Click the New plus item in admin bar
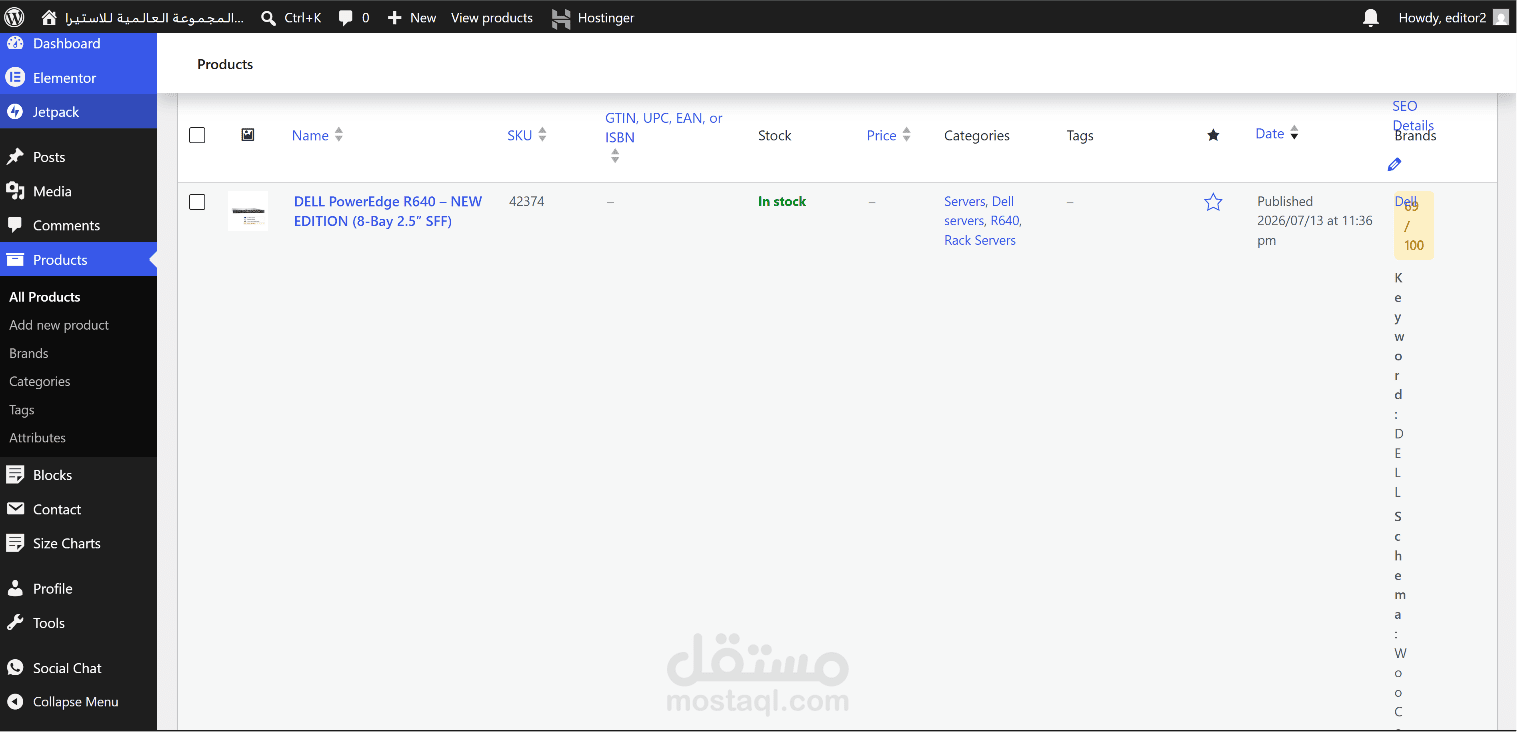This screenshot has width=1517, height=732. click(412, 17)
